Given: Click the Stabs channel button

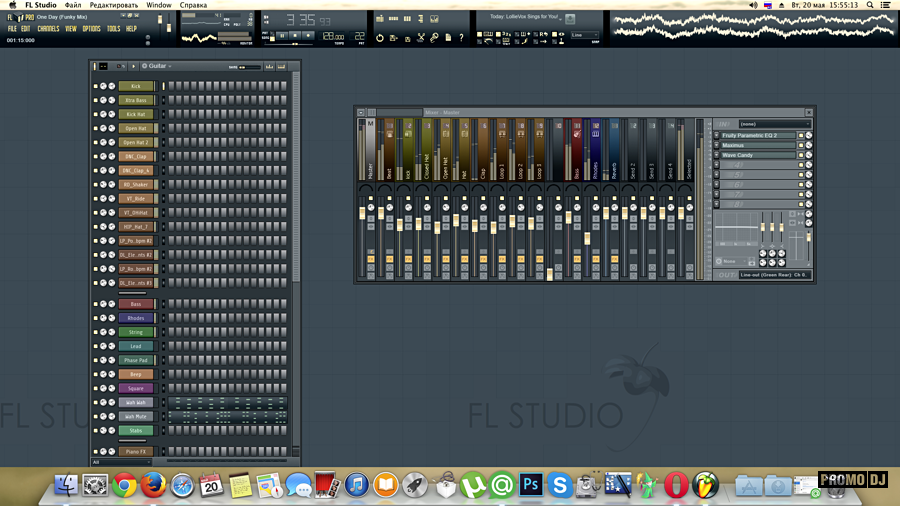Looking at the screenshot, I should (136, 430).
